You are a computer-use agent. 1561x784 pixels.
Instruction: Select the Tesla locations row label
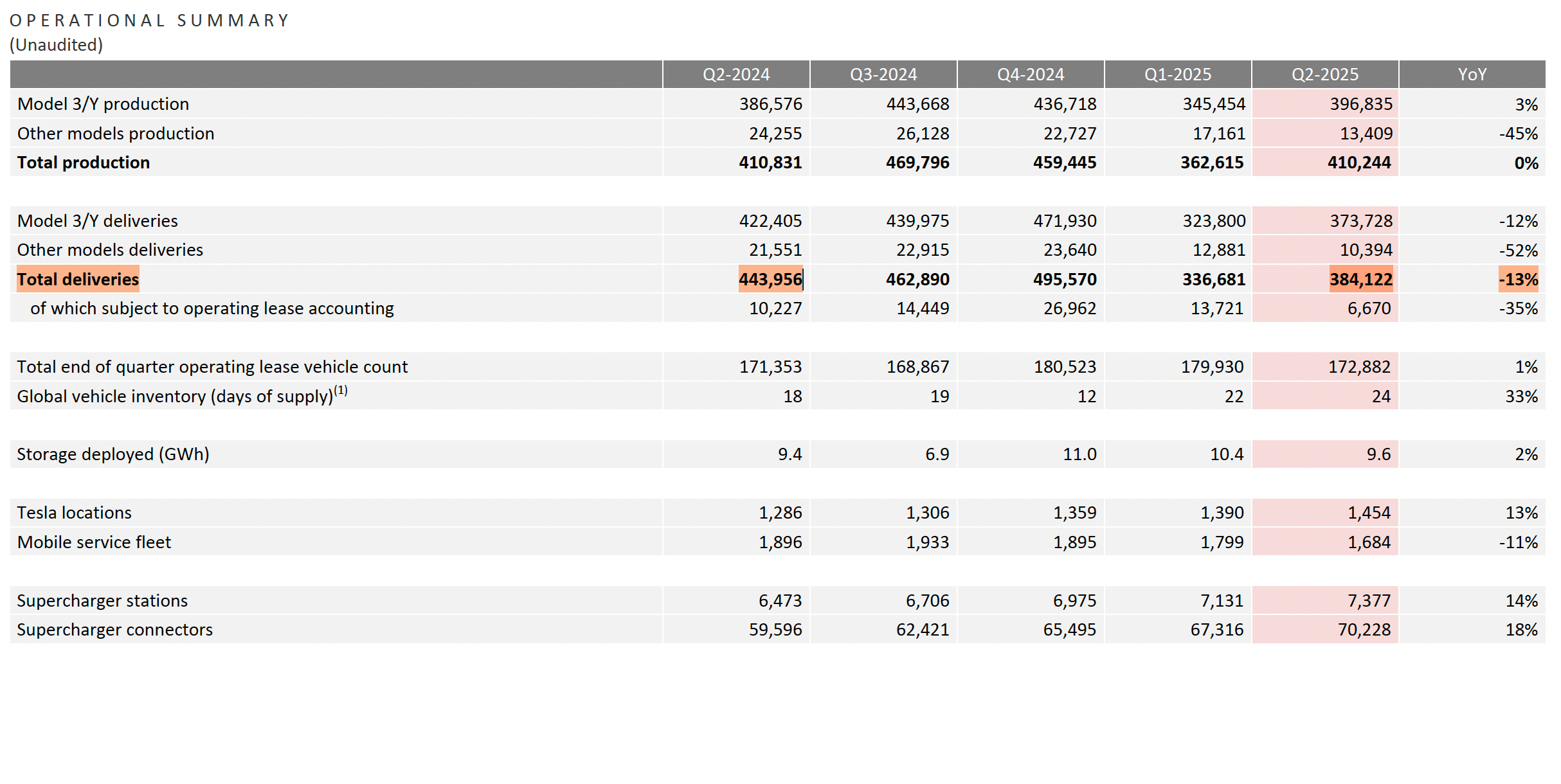74,513
